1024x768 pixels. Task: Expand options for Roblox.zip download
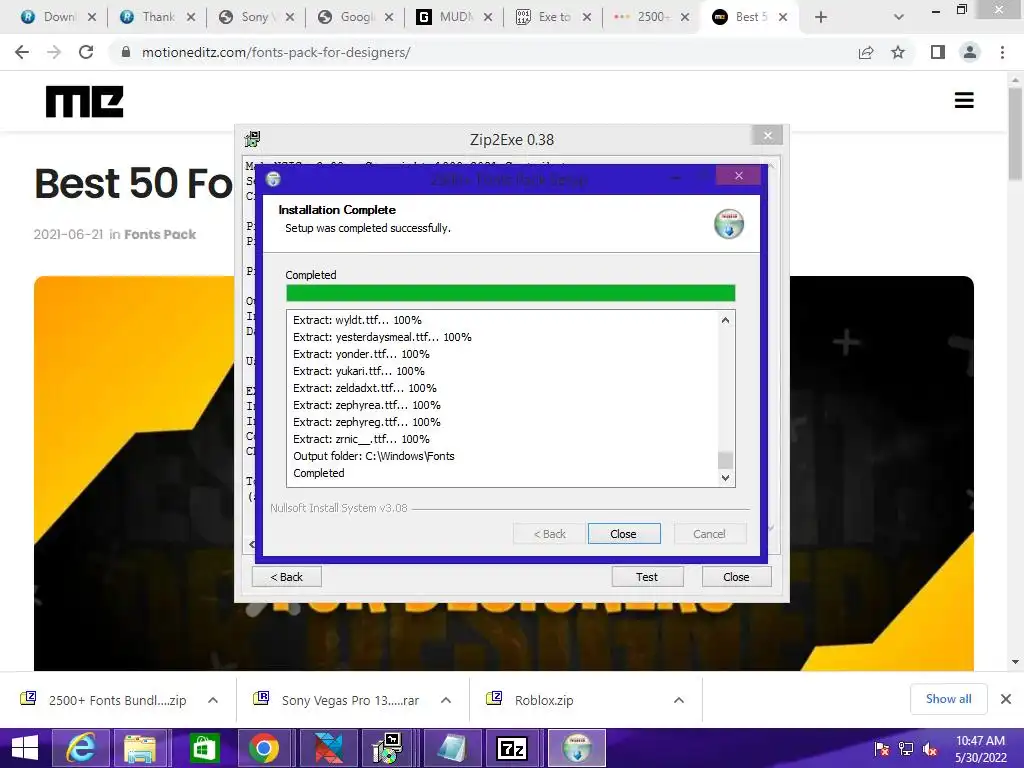679,700
